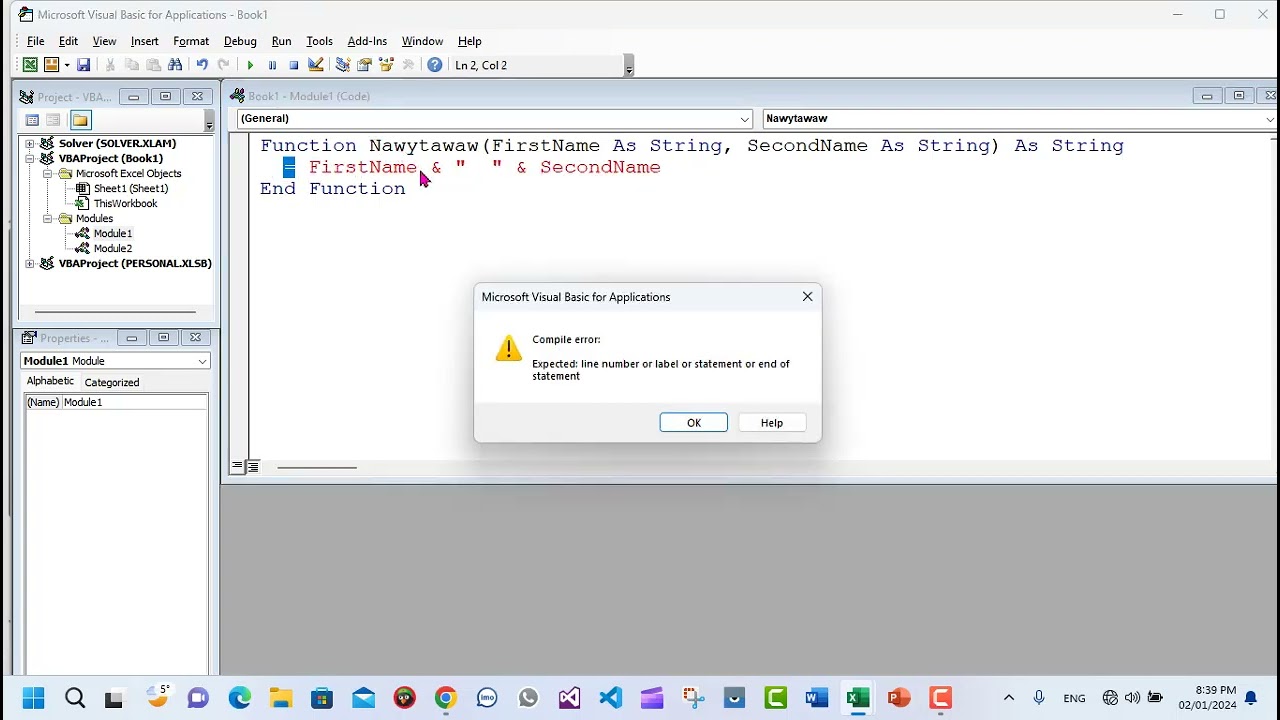The image size is (1280, 720).
Task: Save the workbook with the floppy icon
Action: click(x=84, y=65)
